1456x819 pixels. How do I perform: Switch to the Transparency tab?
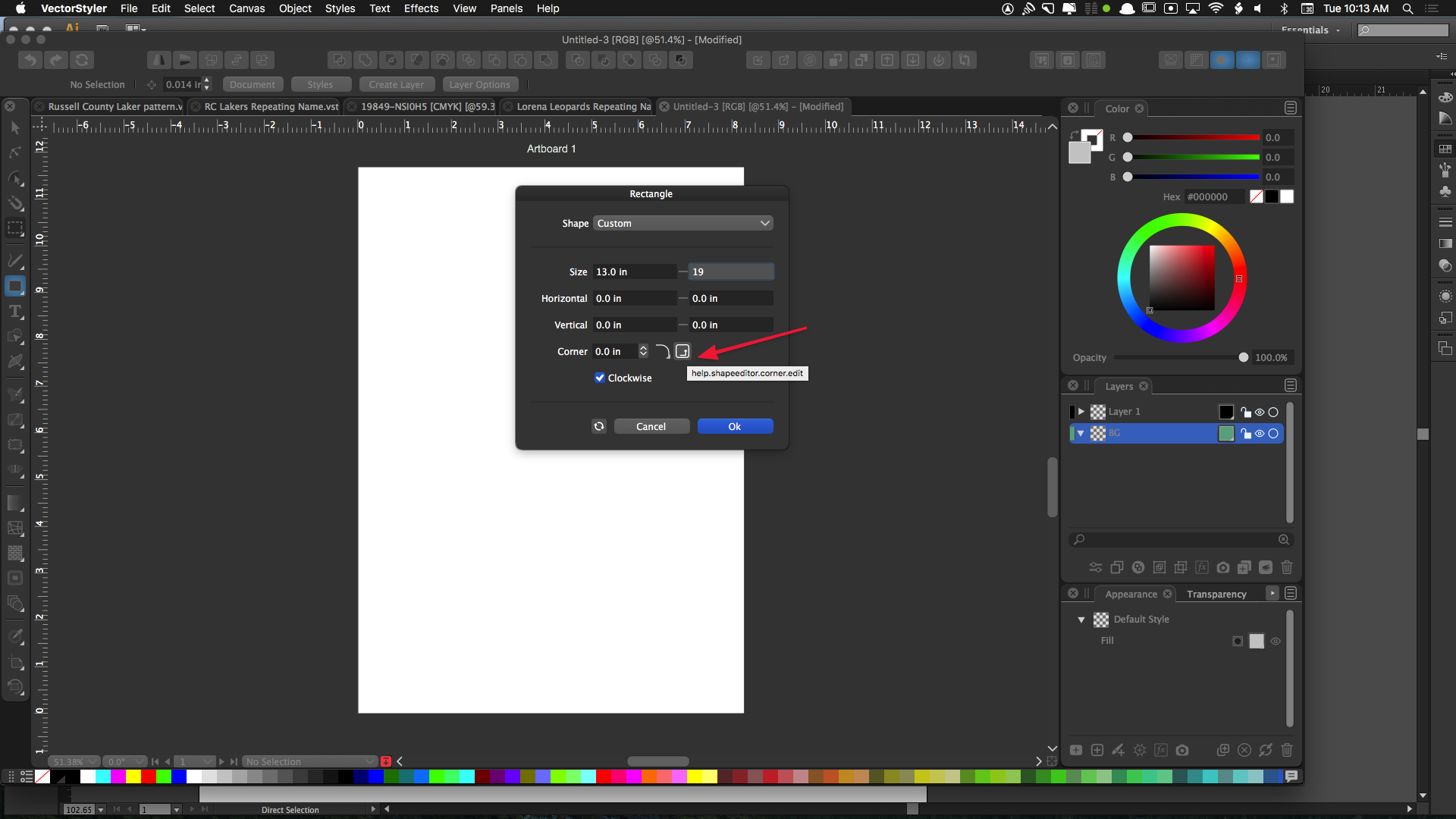pyautogui.click(x=1216, y=594)
